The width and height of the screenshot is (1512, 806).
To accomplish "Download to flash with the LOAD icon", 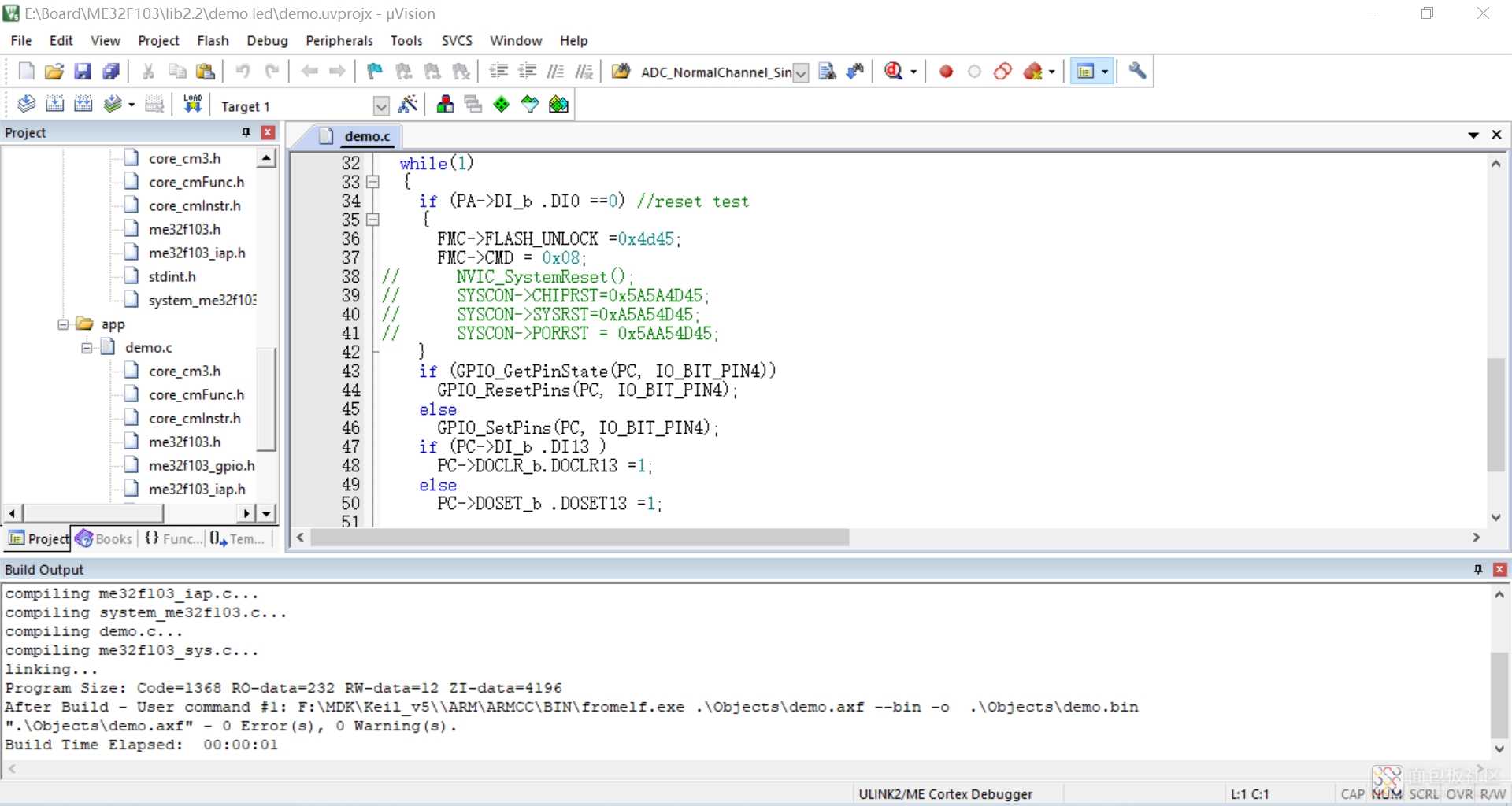I will pyautogui.click(x=193, y=104).
